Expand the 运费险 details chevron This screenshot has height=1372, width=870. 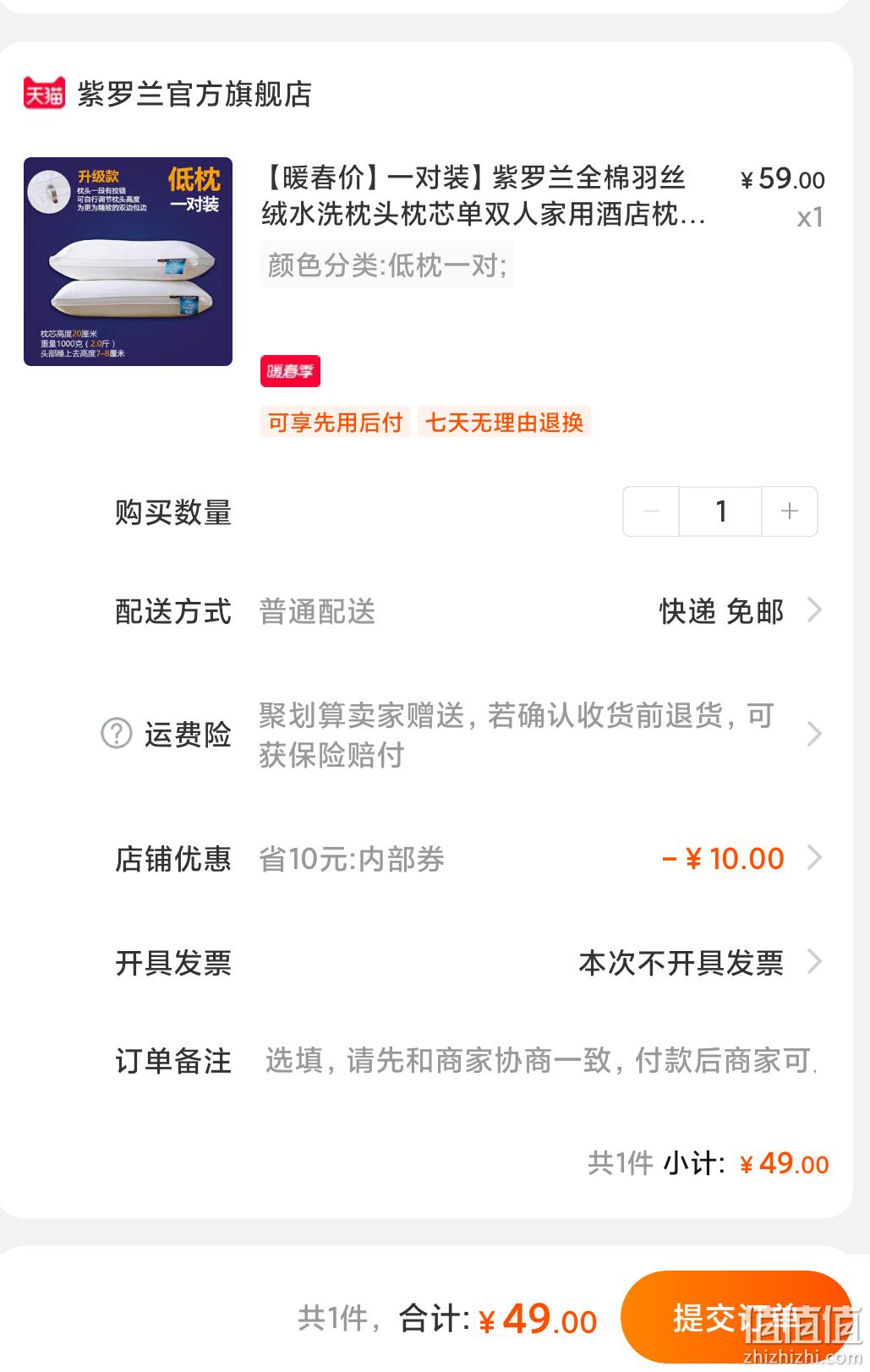814,734
